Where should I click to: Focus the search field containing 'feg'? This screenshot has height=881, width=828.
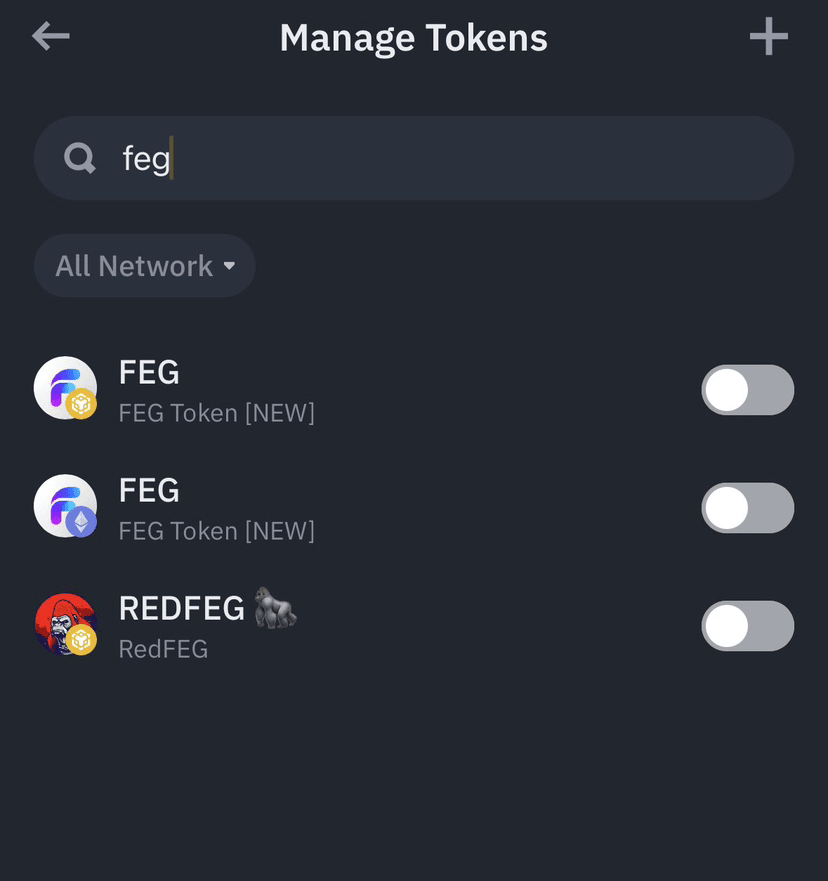click(x=413, y=158)
